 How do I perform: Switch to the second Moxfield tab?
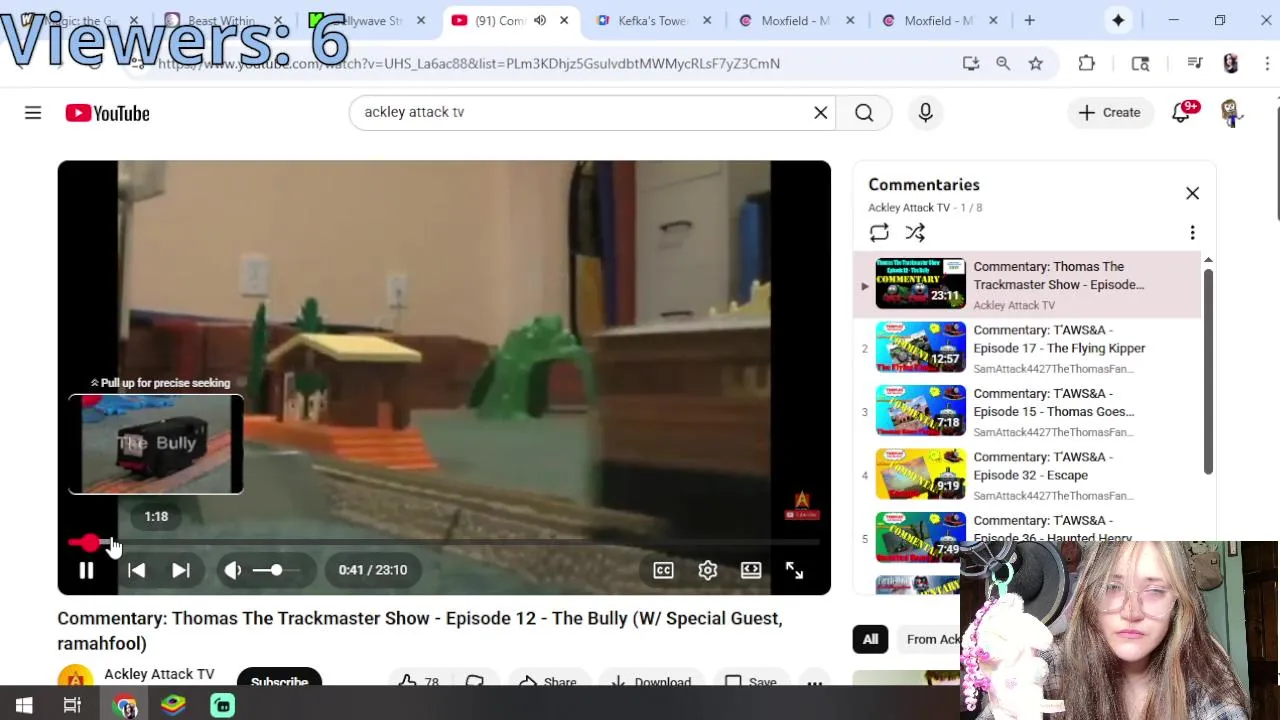pyautogui.click(x=940, y=20)
